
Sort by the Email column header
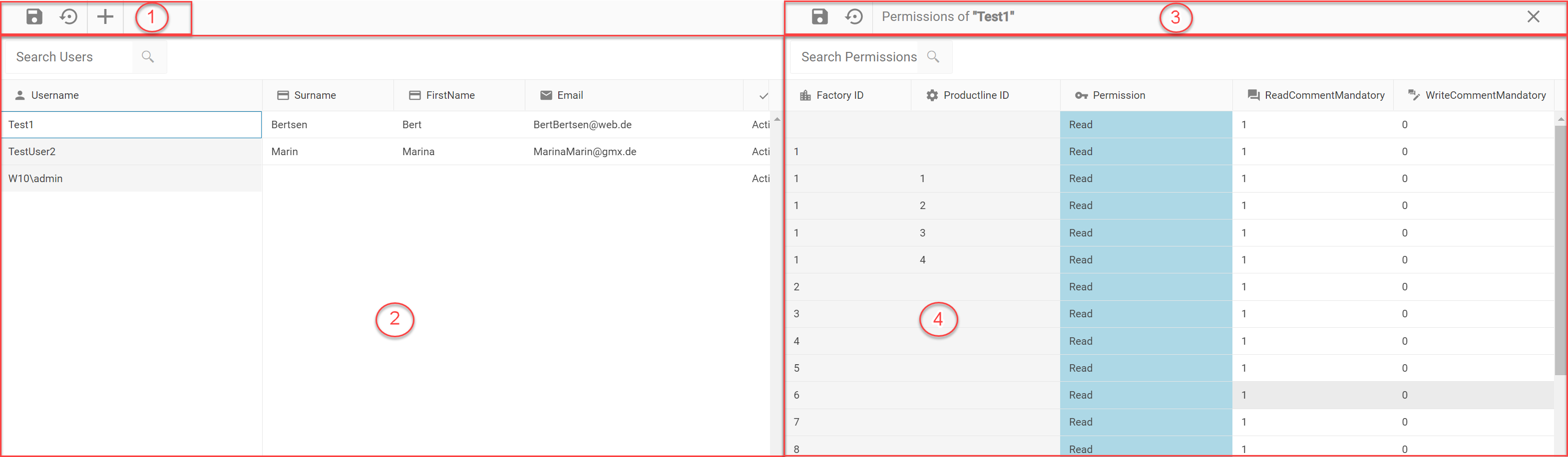[x=570, y=95]
